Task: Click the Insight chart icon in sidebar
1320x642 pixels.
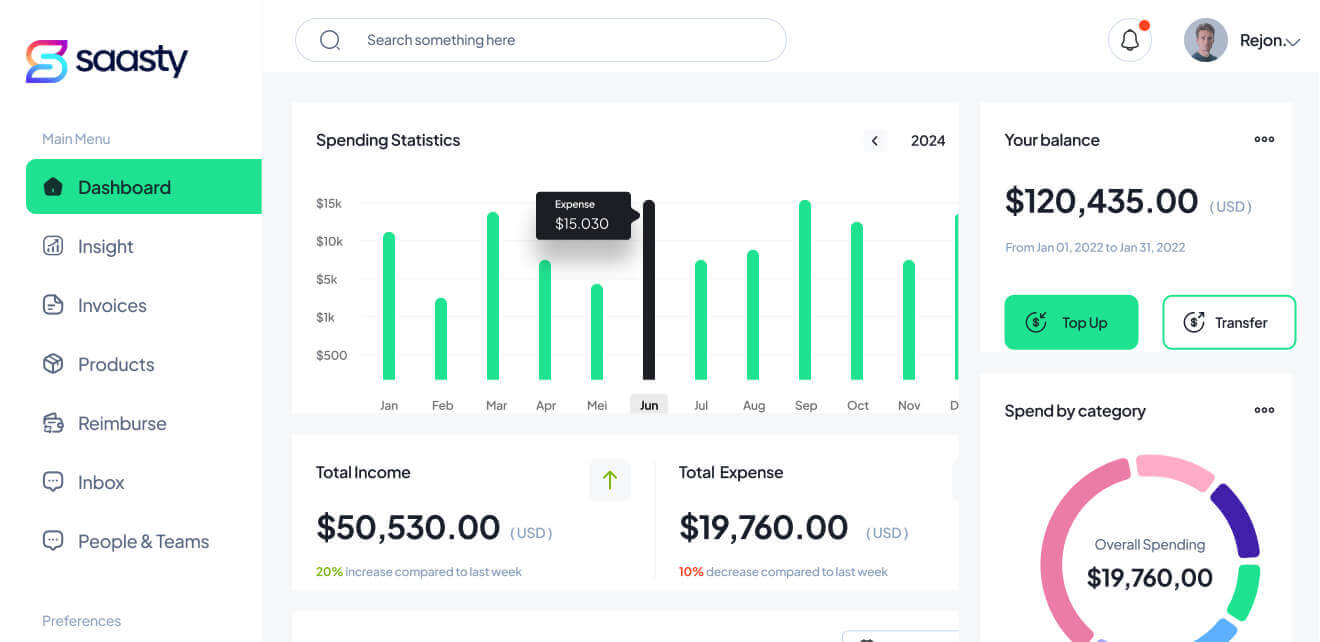Action: [53, 246]
